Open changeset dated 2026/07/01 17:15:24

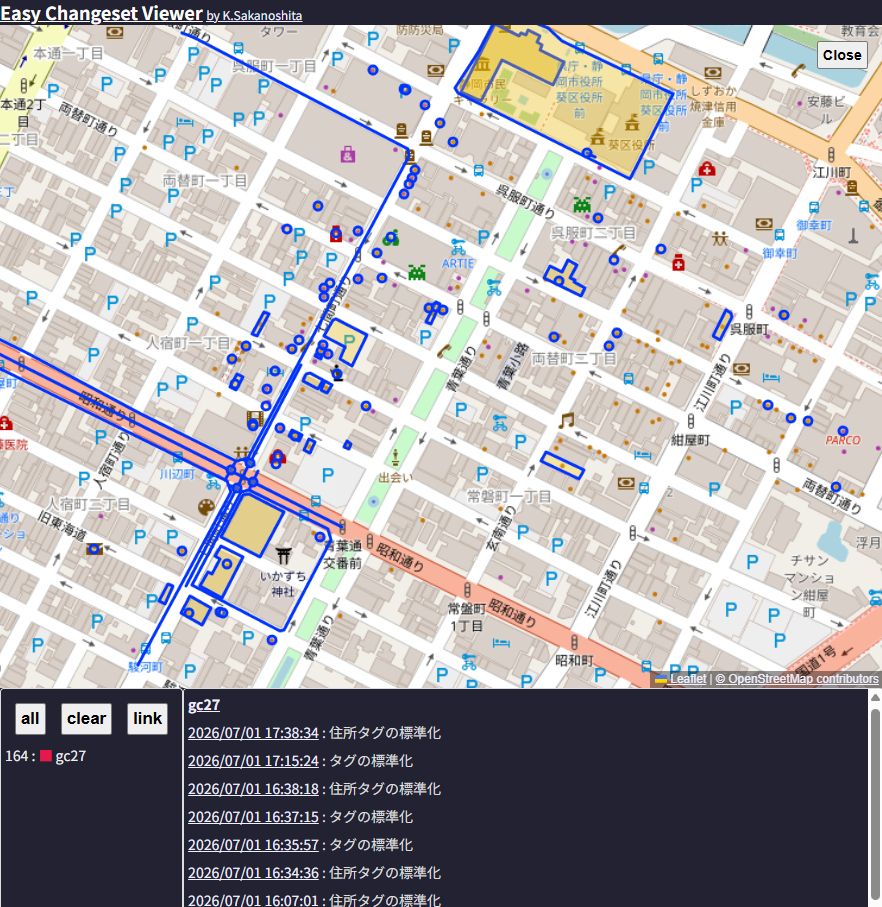point(253,761)
